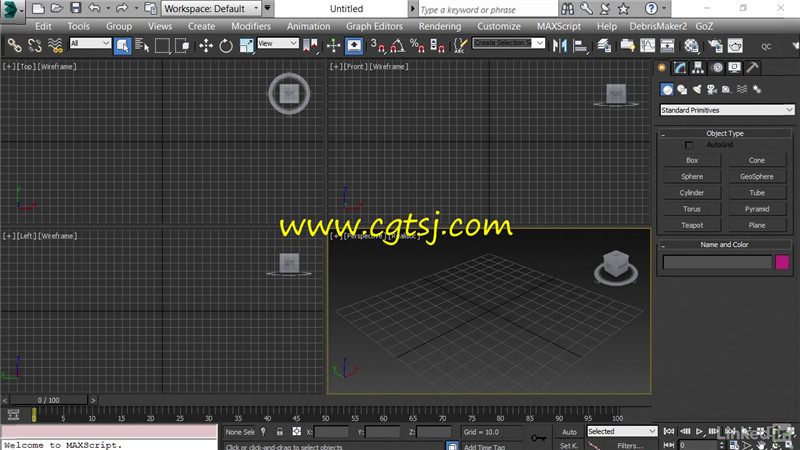
Task: Click the Pyramid button
Action: [x=757, y=209]
